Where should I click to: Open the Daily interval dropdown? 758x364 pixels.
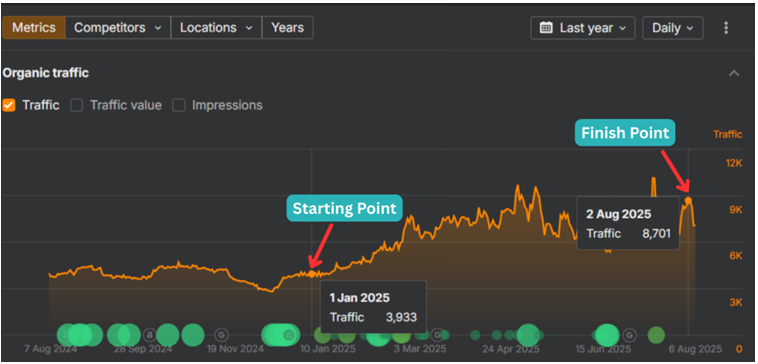click(672, 28)
